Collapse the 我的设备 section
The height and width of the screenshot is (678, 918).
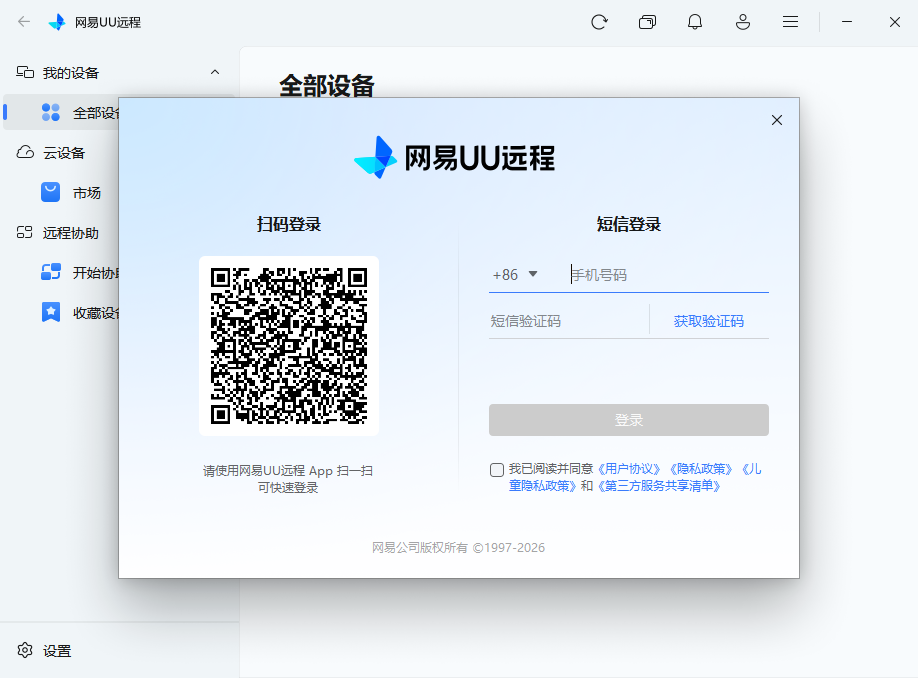(x=215, y=72)
